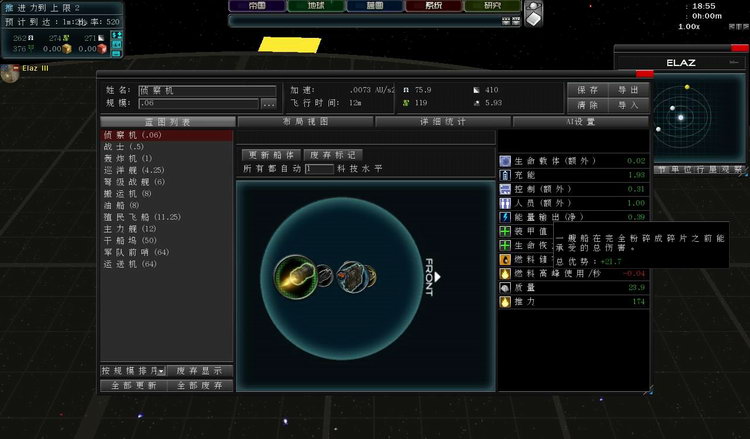
Task: Click the 废弃标记 button
Action: (333, 155)
